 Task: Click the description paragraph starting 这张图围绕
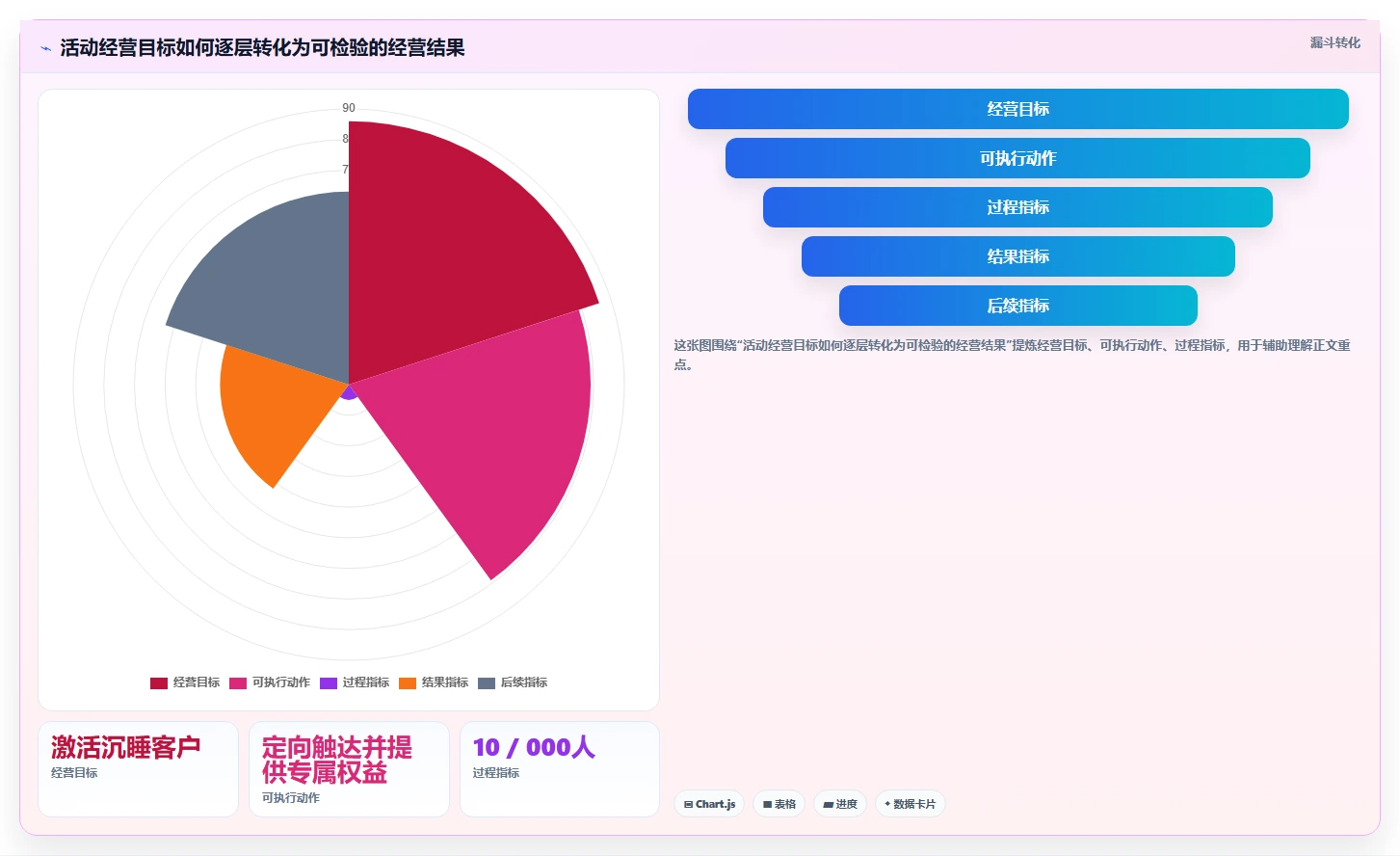(1012, 355)
